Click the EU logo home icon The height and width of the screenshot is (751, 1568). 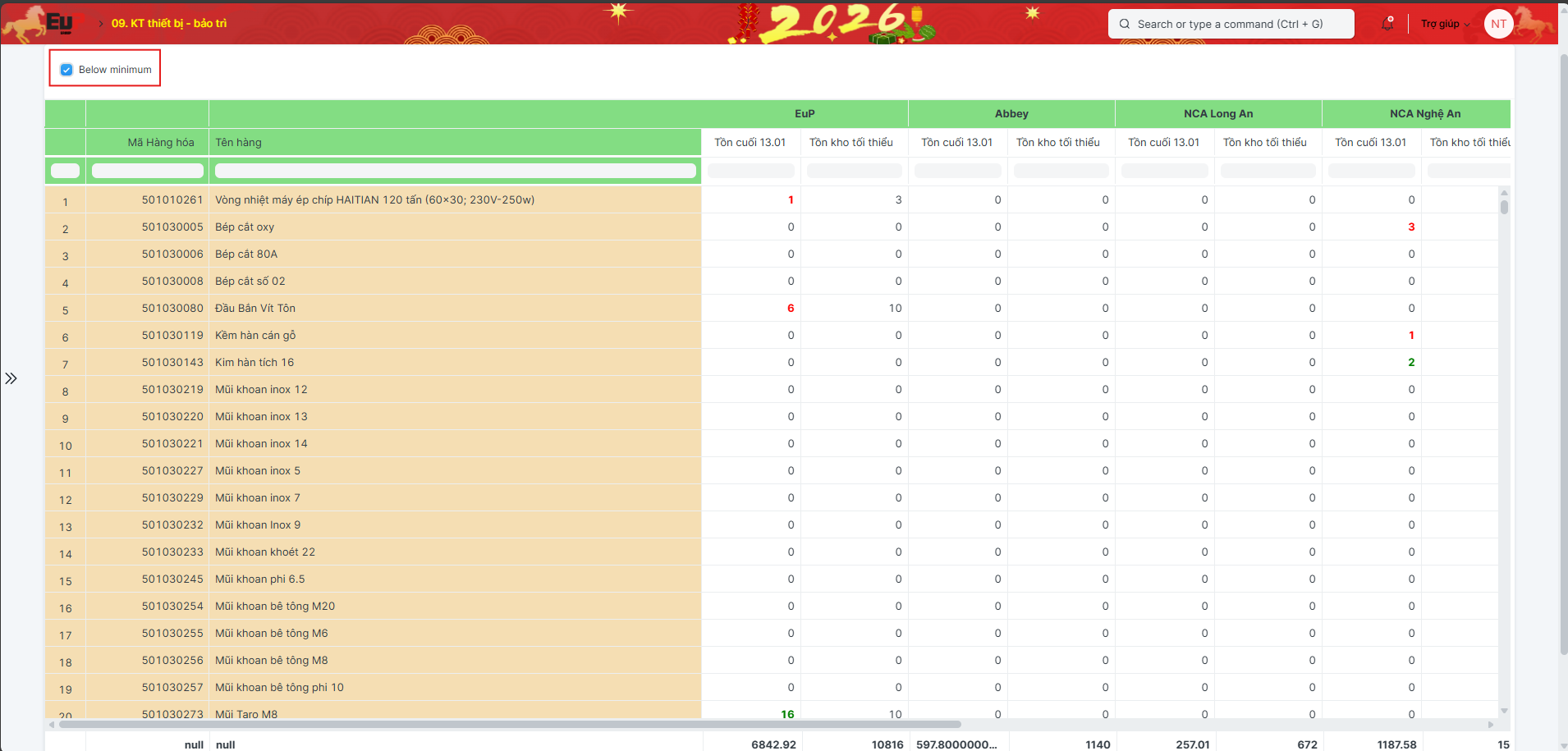point(59,22)
